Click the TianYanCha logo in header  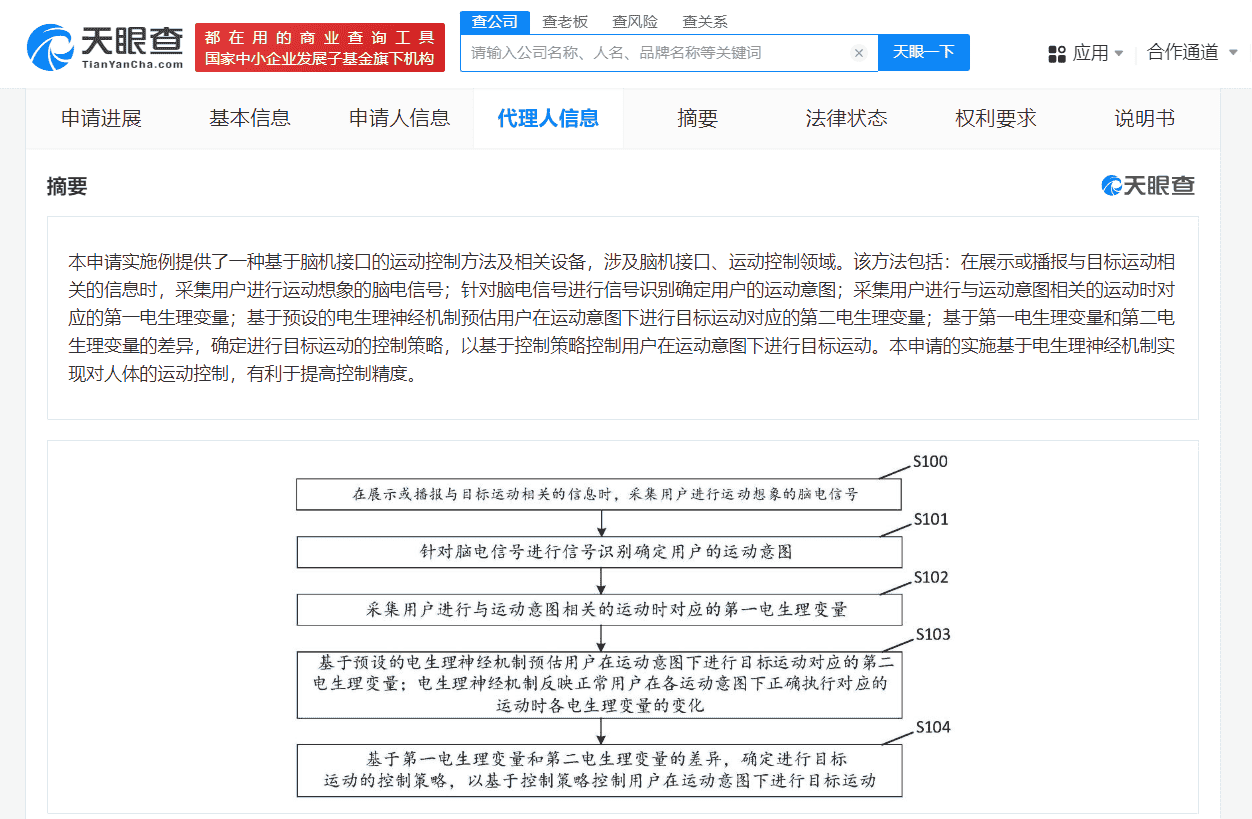[105, 47]
